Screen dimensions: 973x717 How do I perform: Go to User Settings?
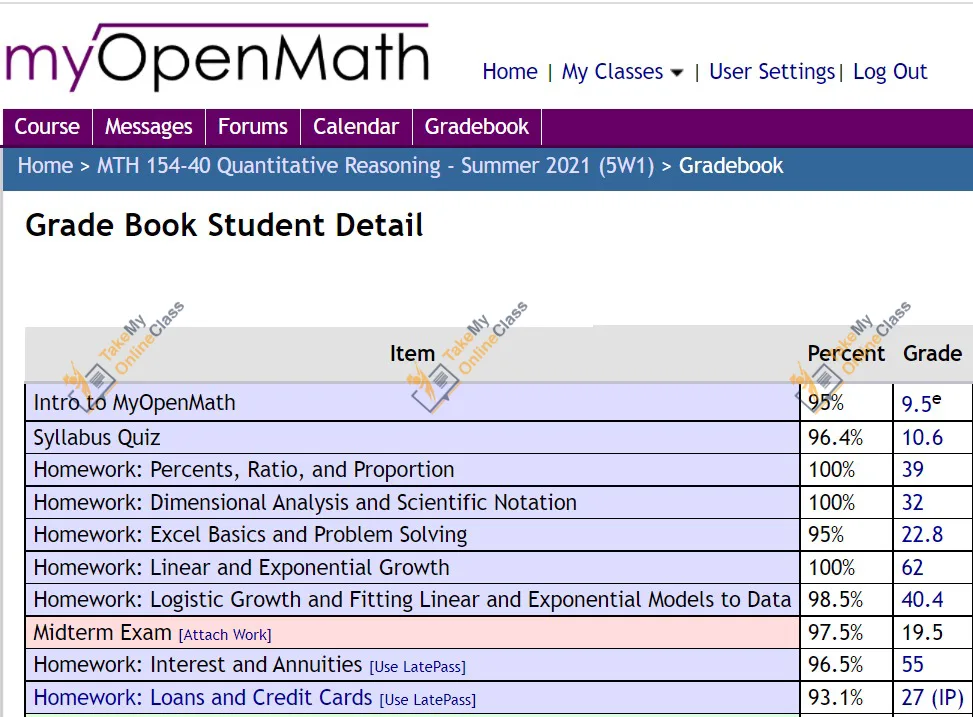click(771, 71)
